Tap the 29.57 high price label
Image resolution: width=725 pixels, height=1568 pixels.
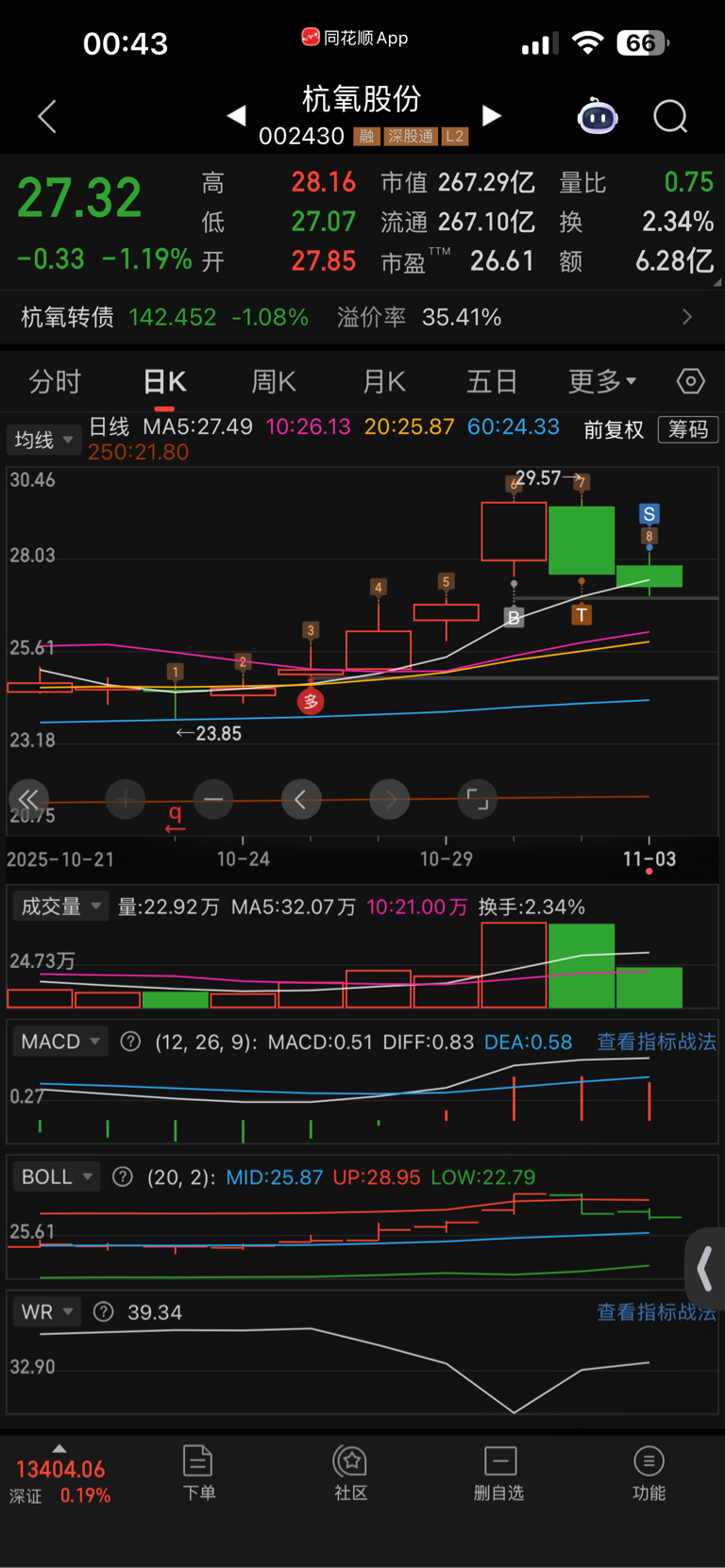(538, 478)
